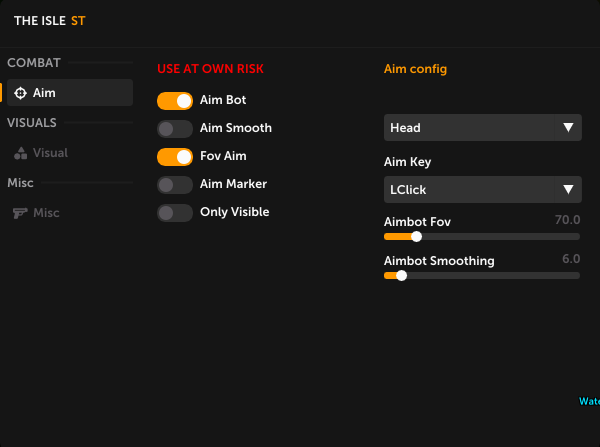The height and width of the screenshot is (447, 600).
Task: Click the shapes icon beside Visual
Action: [20, 153]
